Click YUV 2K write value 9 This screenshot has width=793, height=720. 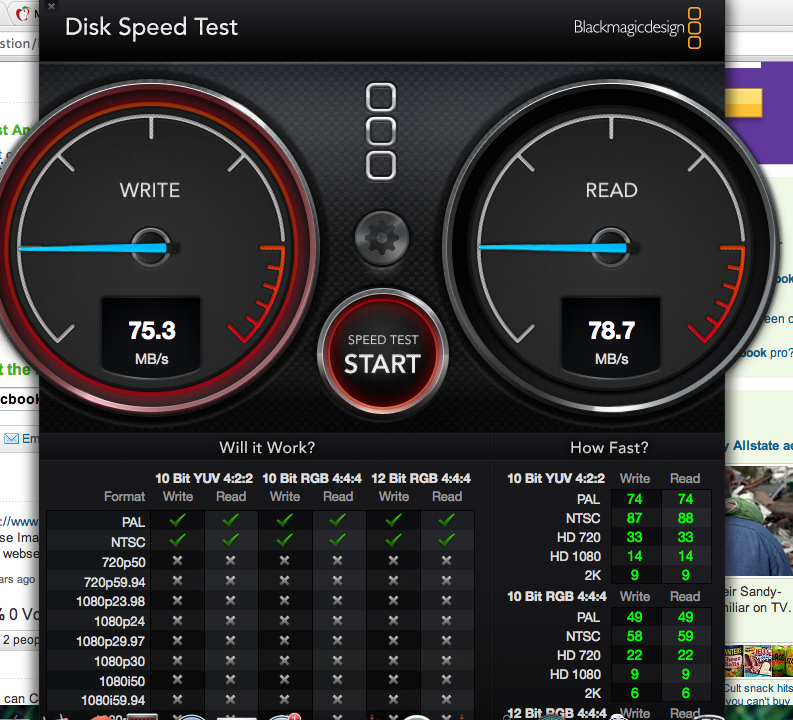(634, 575)
